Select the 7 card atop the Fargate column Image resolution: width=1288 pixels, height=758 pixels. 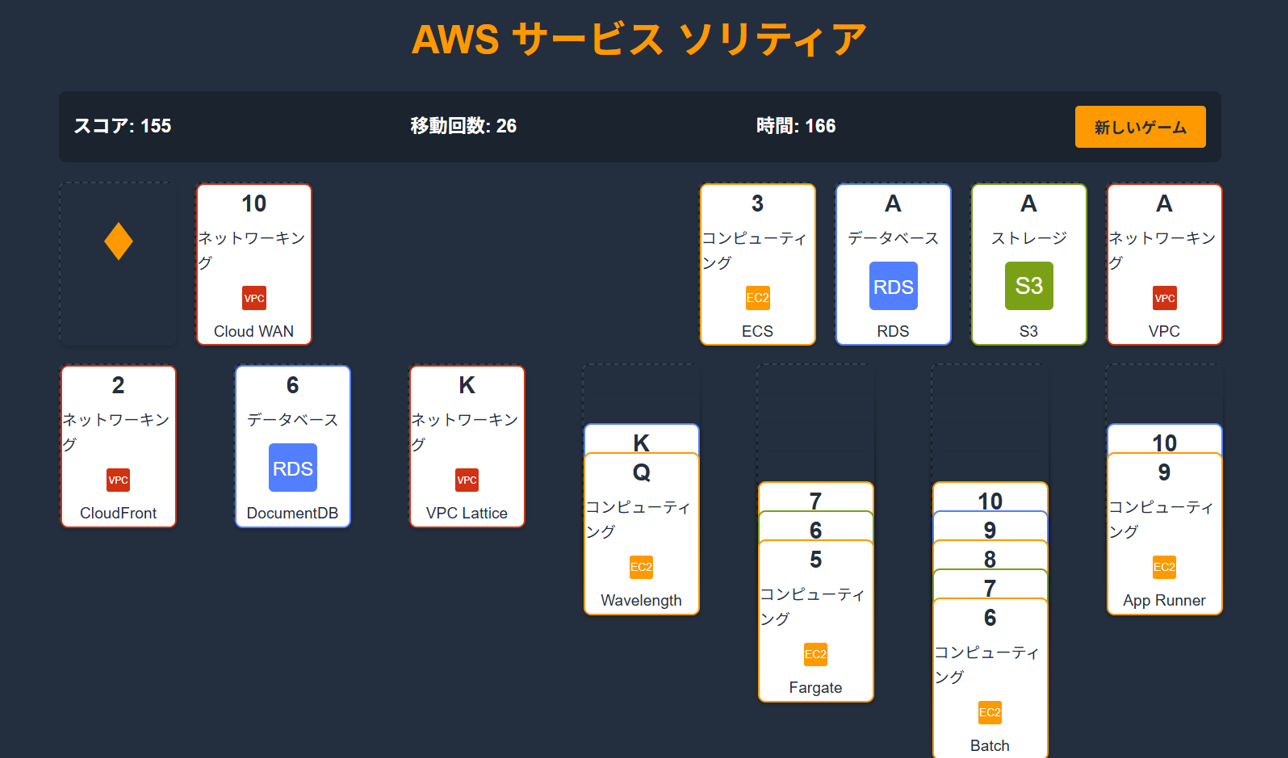click(816, 497)
